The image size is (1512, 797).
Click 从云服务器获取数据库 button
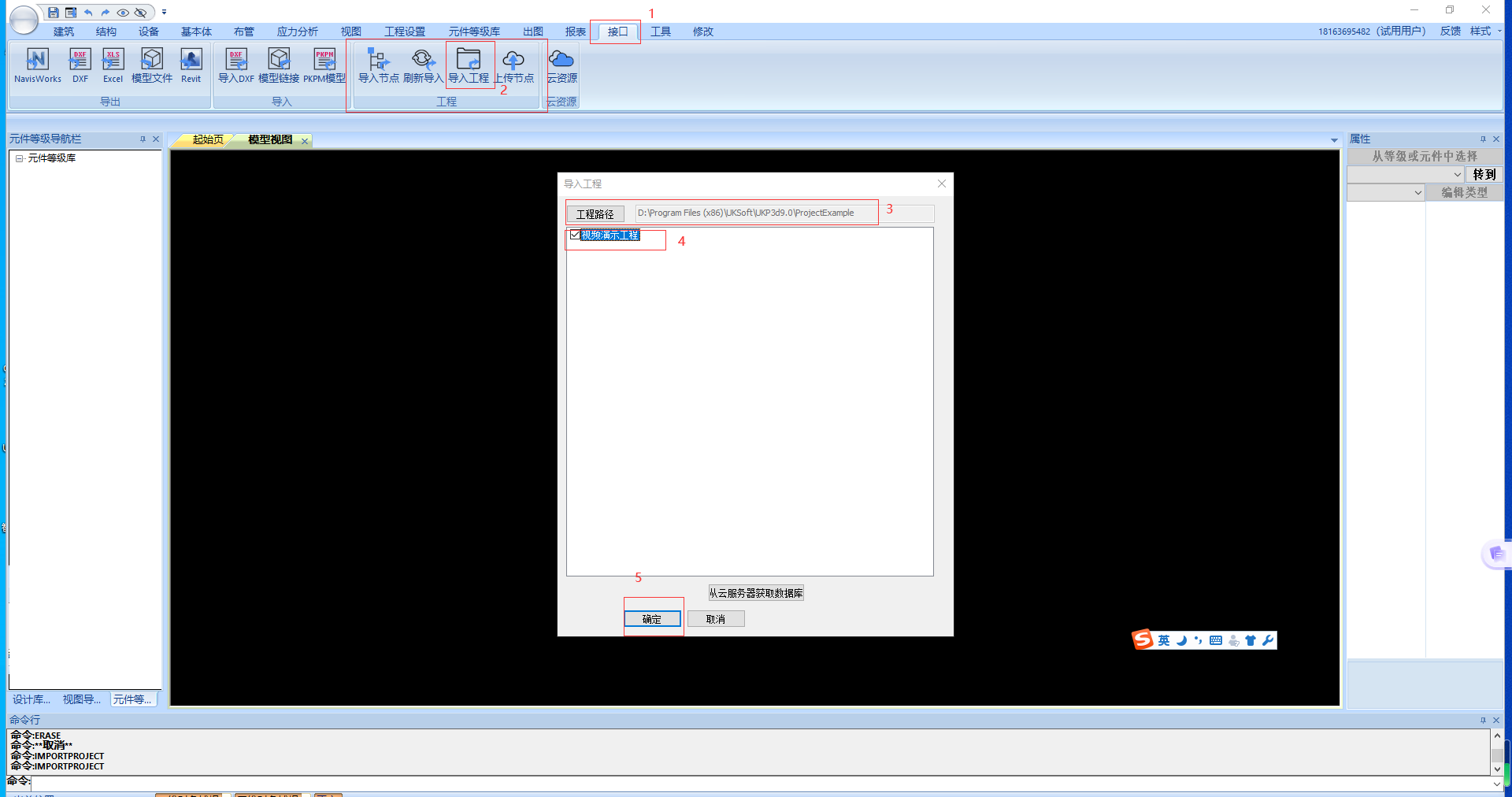[756, 593]
